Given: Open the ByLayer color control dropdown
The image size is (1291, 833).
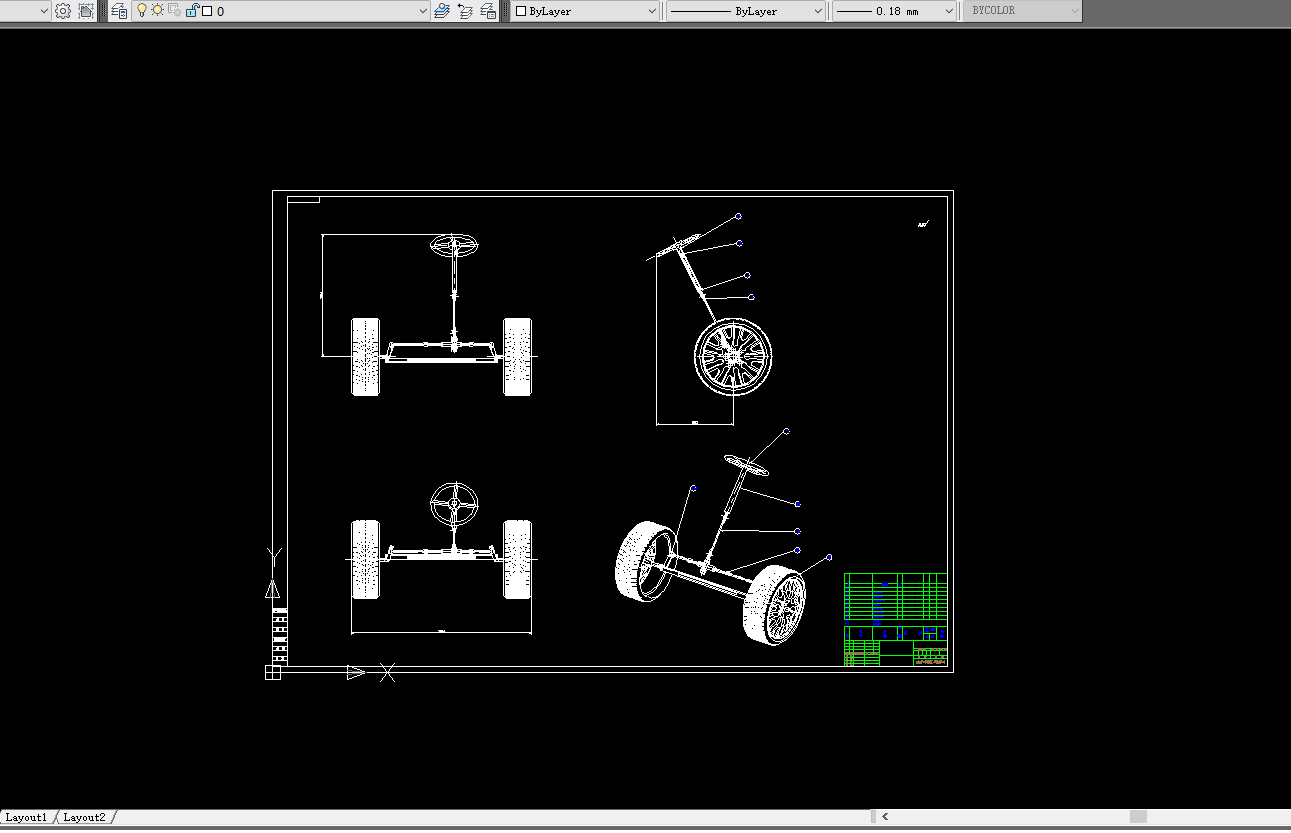Looking at the screenshot, I should pyautogui.click(x=585, y=11).
